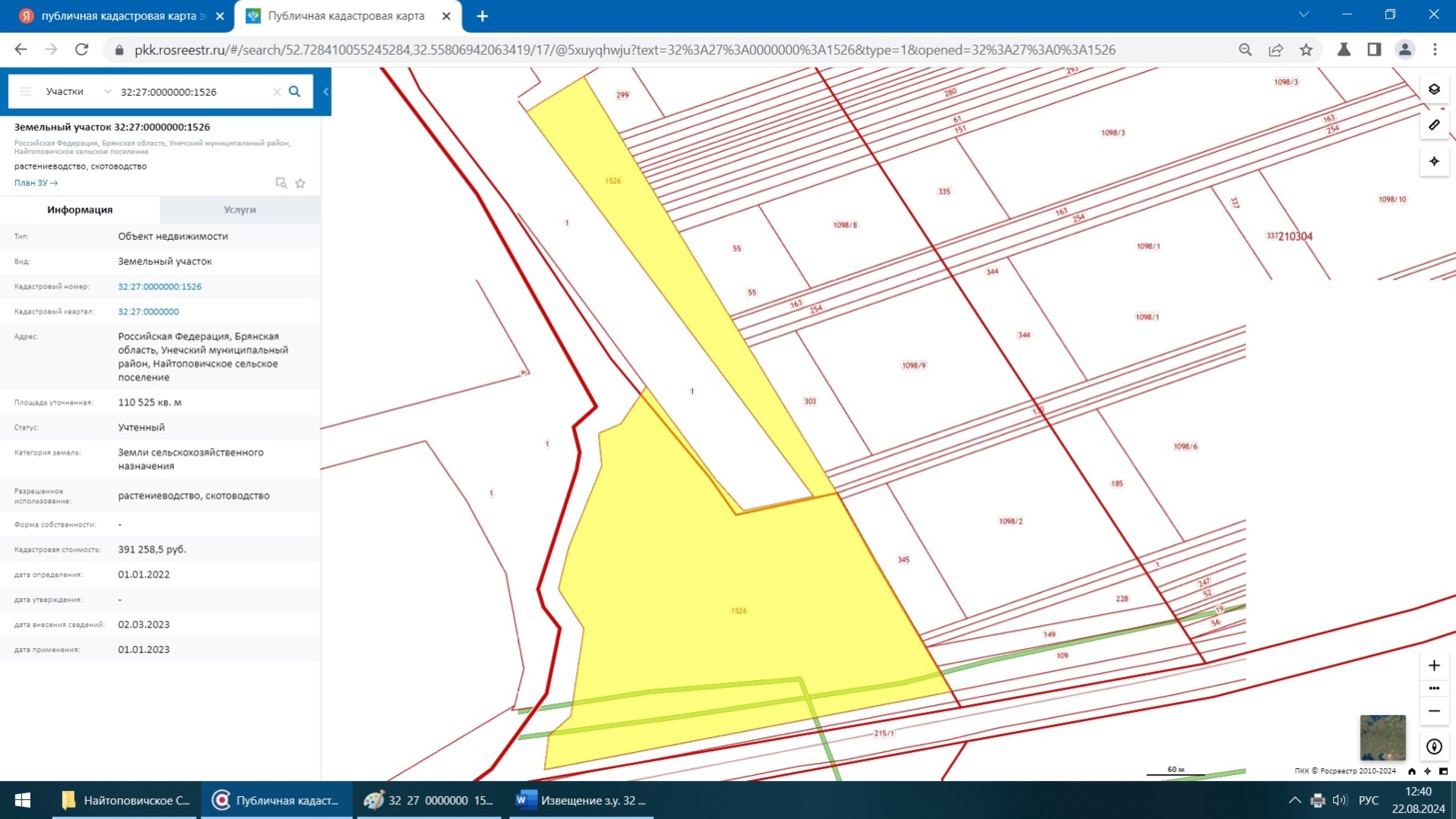Collapse the left information sidebar
The image size is (1456, 819).
(x=326, y=92)
